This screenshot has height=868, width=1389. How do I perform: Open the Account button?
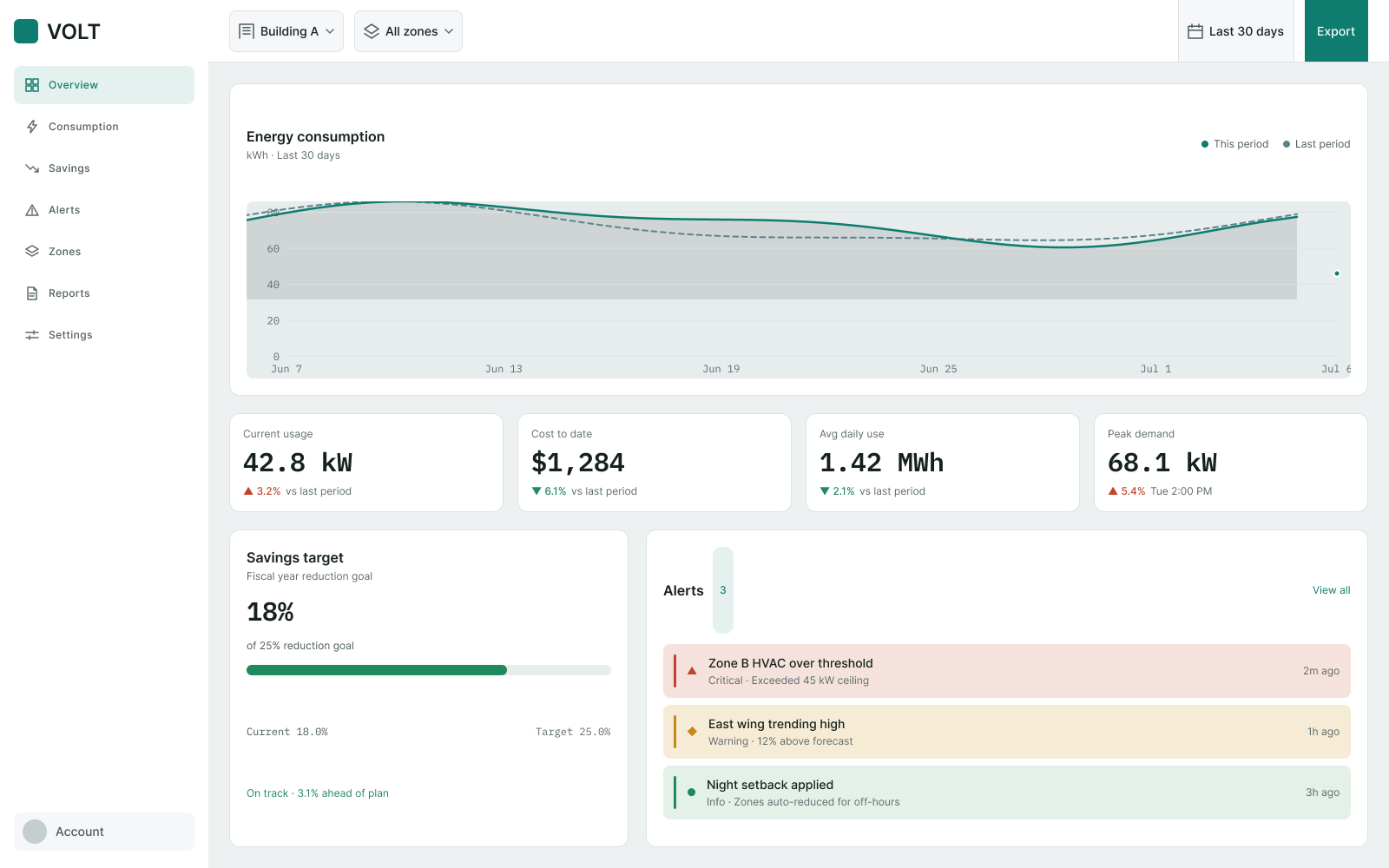pyautogui.click(x=104, y=832)
